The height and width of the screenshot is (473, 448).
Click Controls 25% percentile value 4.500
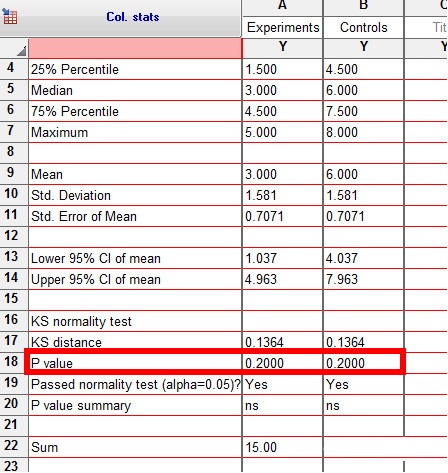pyautogui.click(x=342, y=69)
